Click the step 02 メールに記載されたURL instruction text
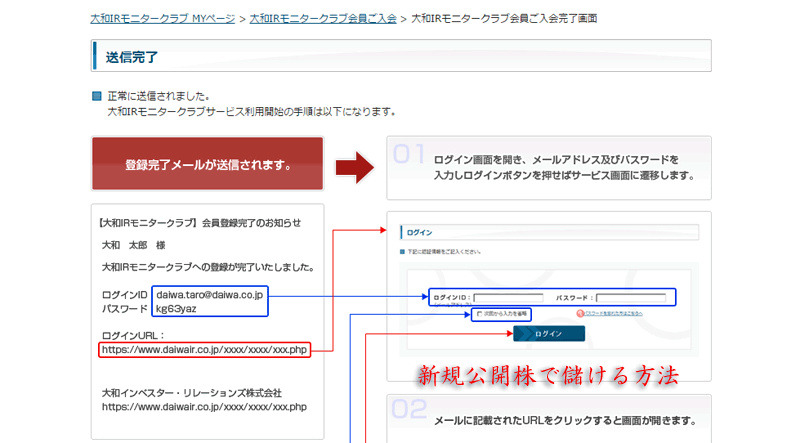The height and width of the screenshot is (443, 800). click(565, 421)
